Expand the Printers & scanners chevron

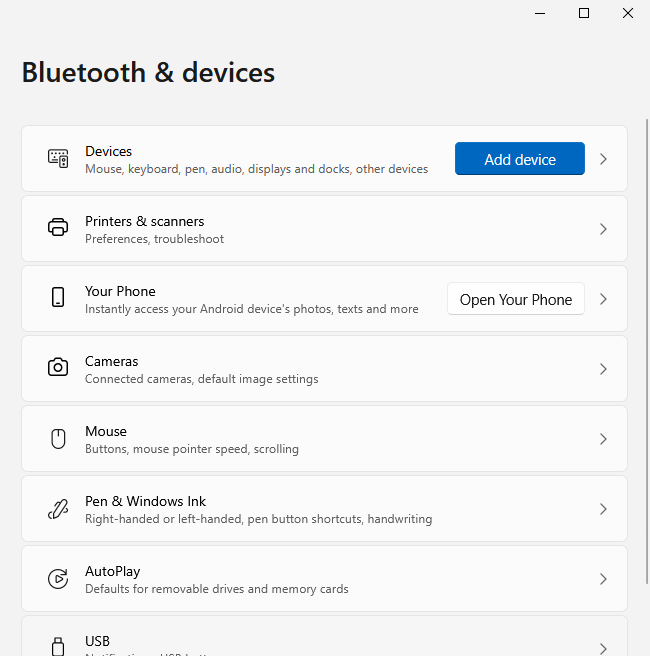603,229
